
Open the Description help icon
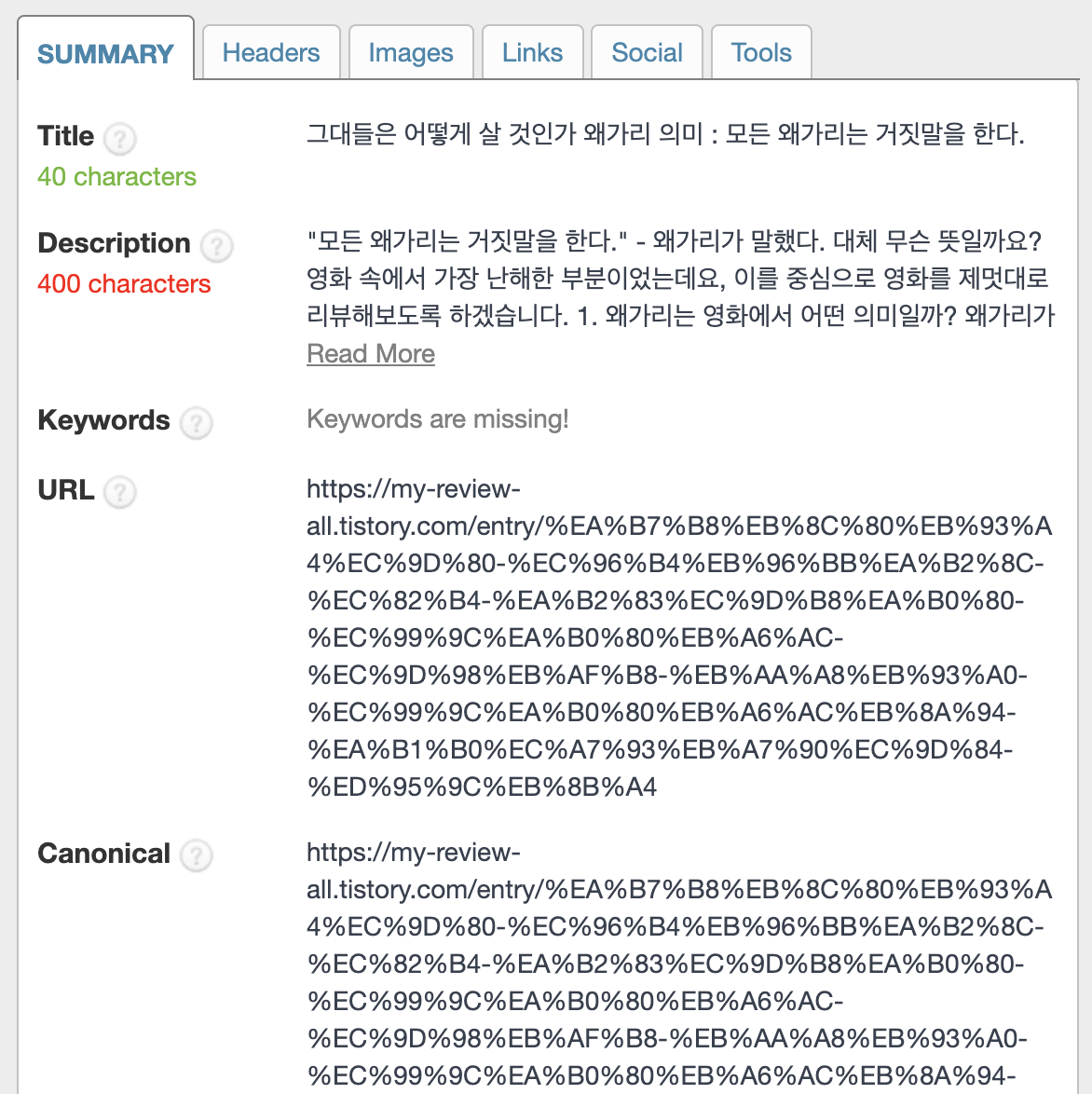click(216, 247)
